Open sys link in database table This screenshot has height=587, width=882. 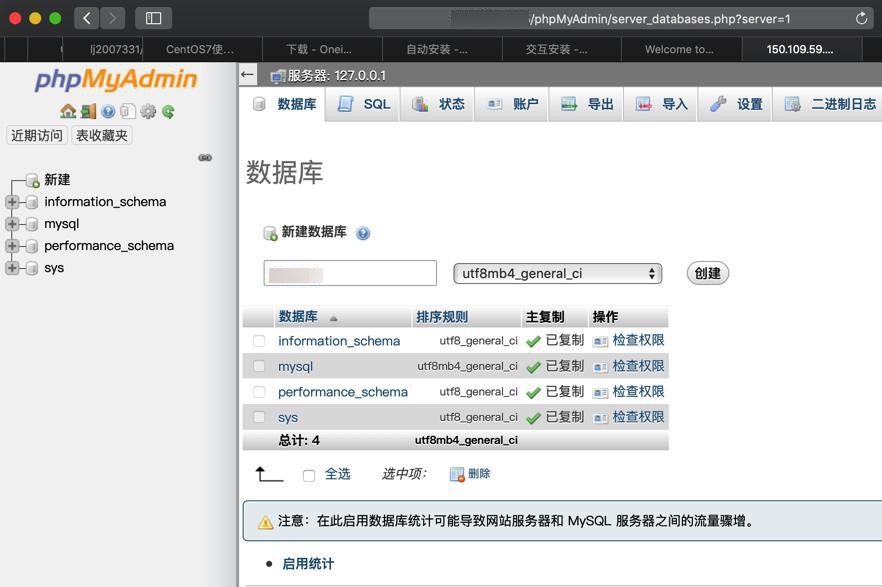tap(287, 417)
